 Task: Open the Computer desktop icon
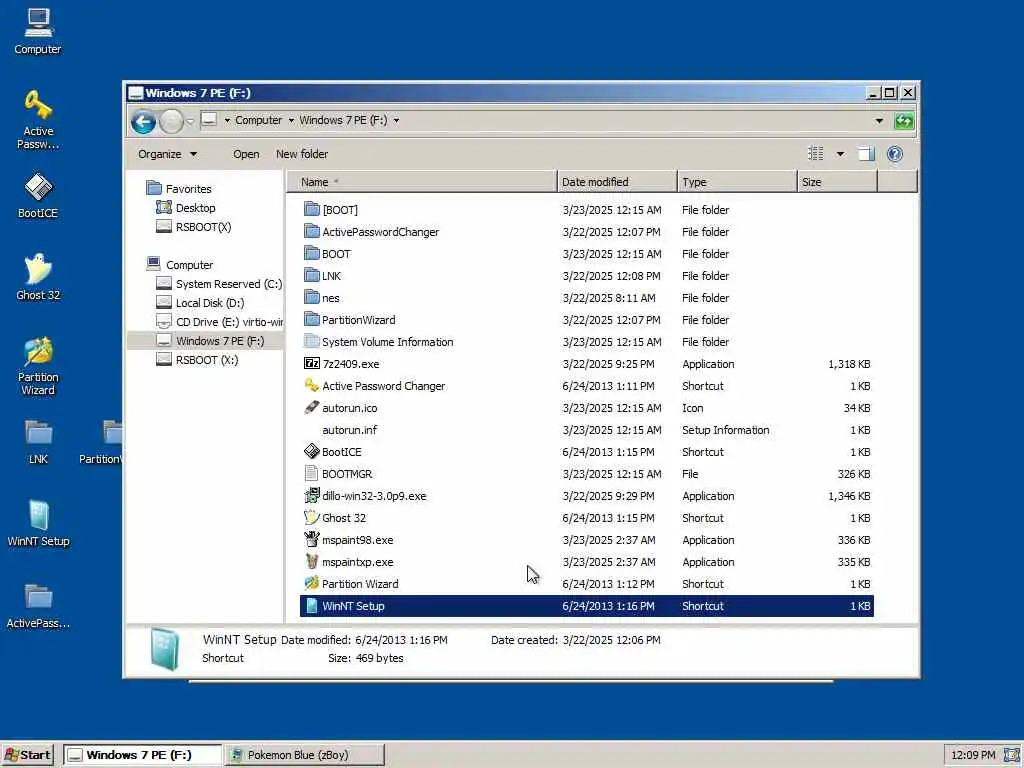click(38, 31)
